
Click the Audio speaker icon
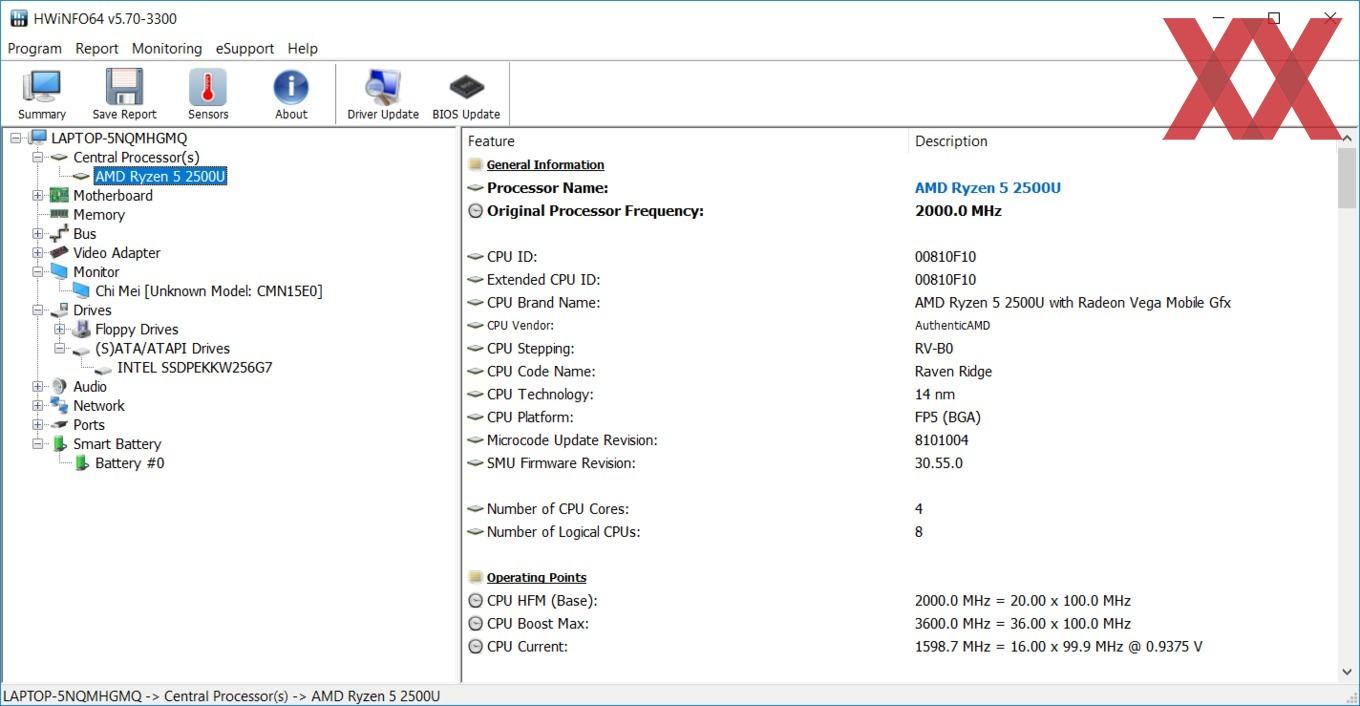(x=59, y=386)
